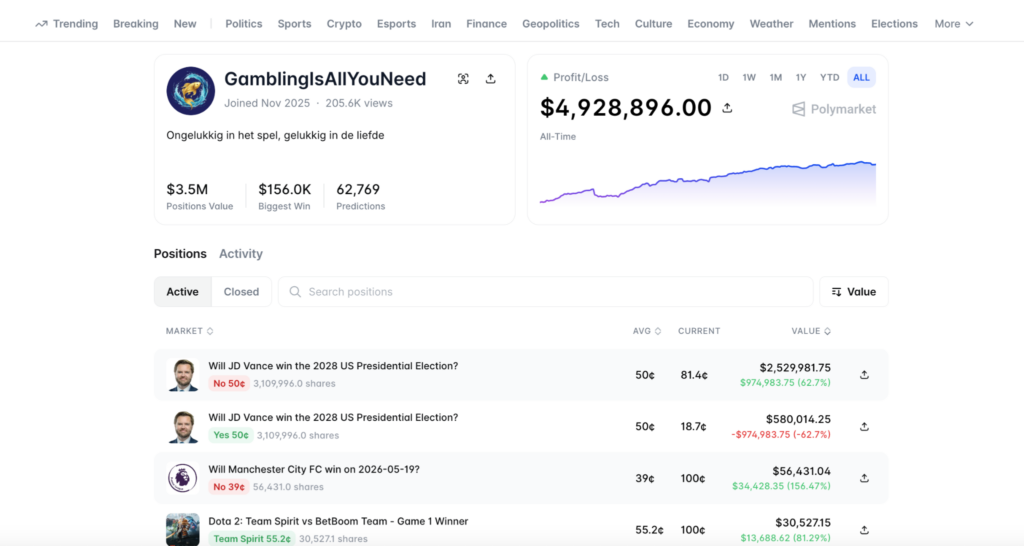Open the Tech category

point(607,24)
